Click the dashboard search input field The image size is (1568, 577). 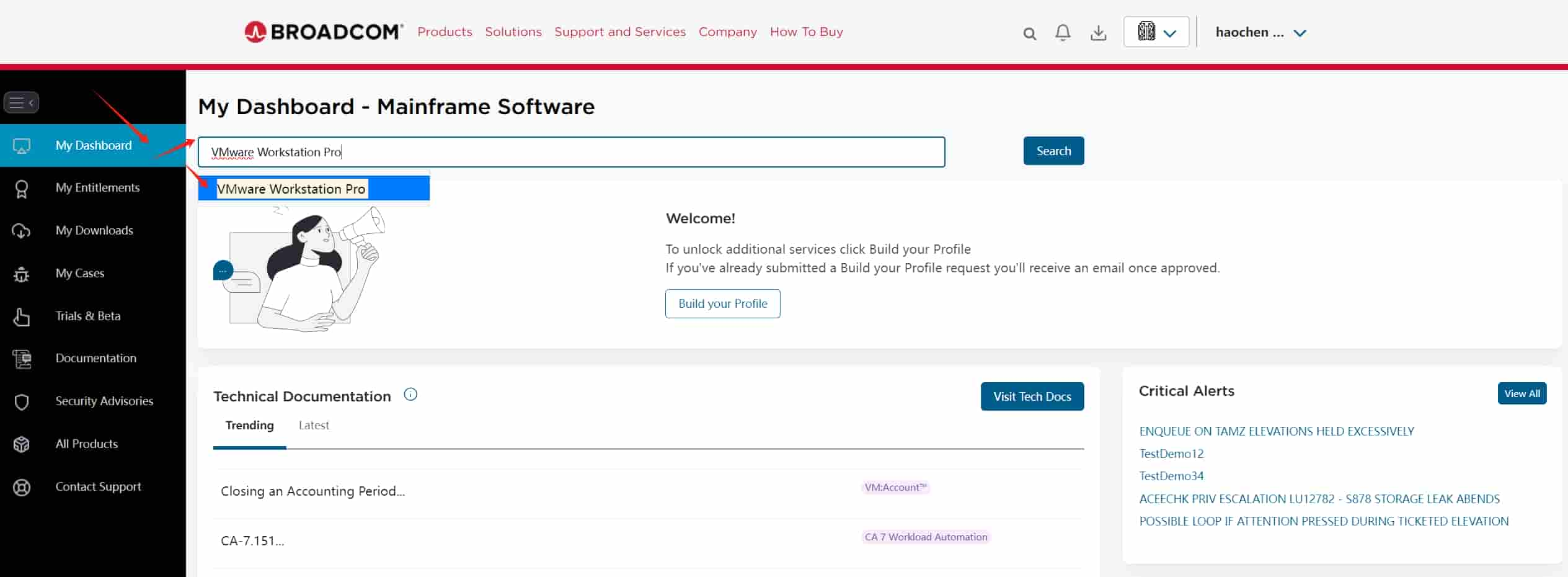(x=571, y=152)
